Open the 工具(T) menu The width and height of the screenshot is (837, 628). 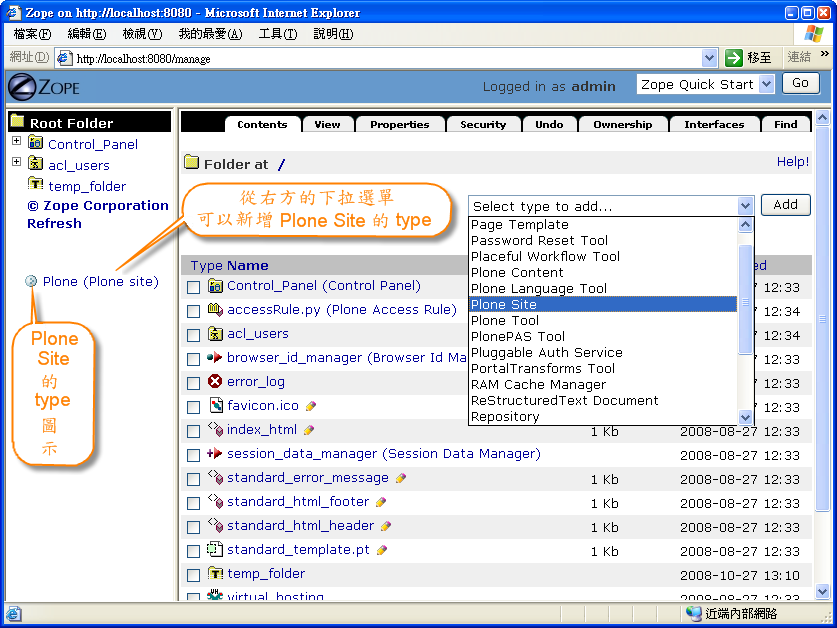click(278, 34)
